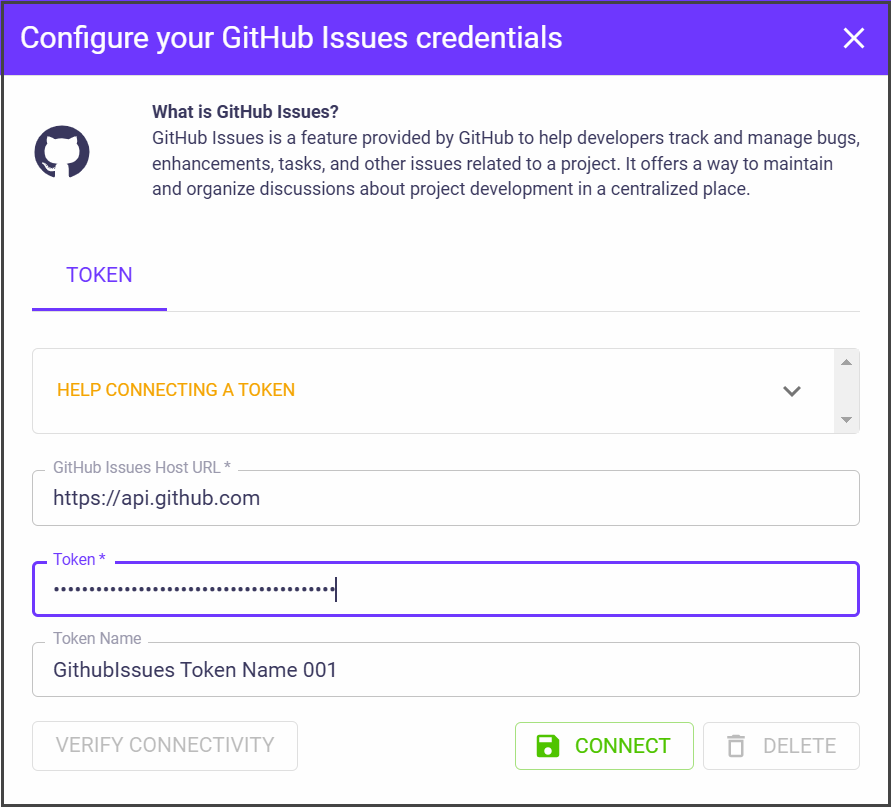Click the CONNECT button label
Image resolution: width=891 pixels, height=808 pixels.
(622, 746)
